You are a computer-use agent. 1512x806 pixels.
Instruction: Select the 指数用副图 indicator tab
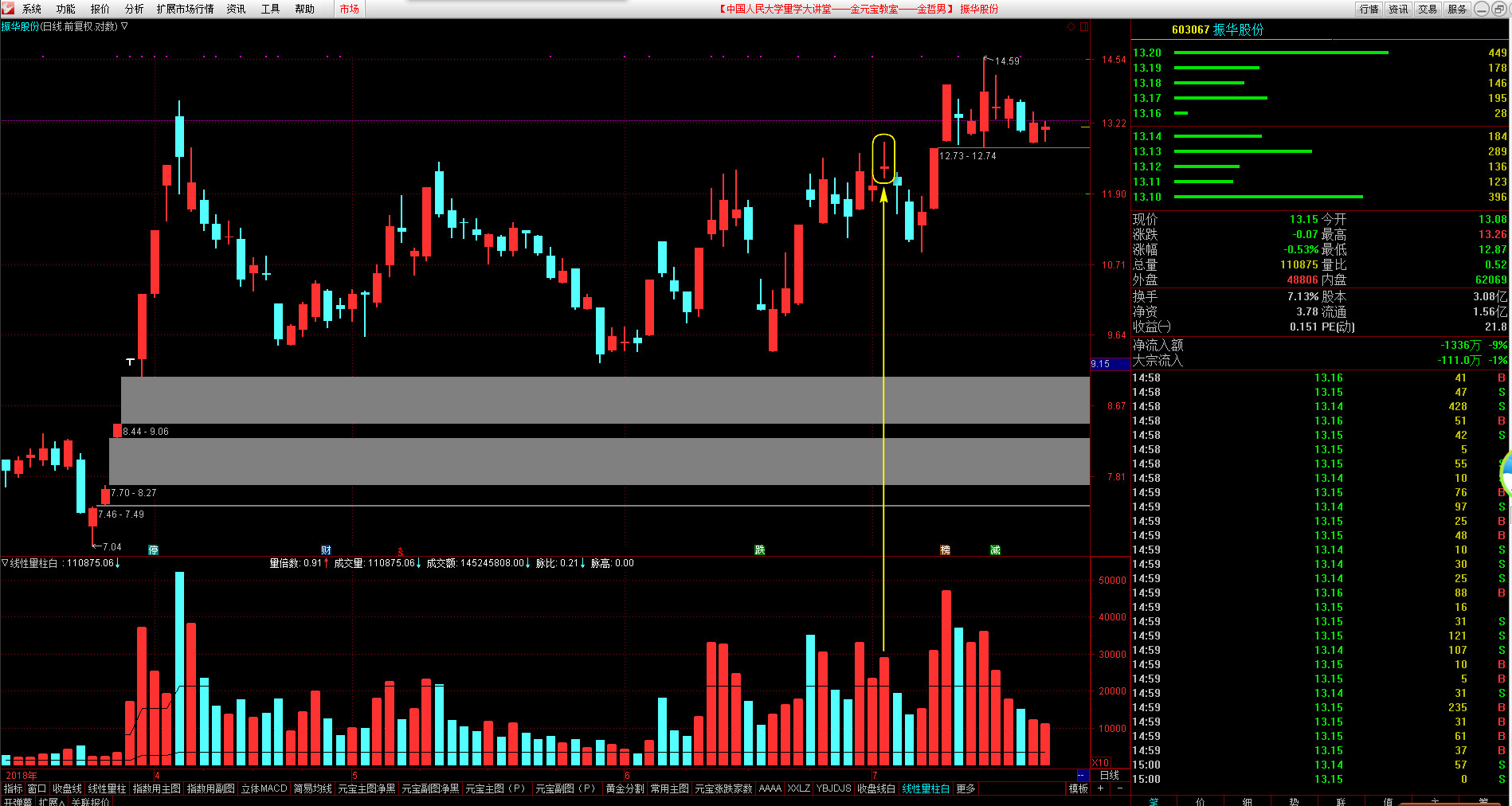210,788
